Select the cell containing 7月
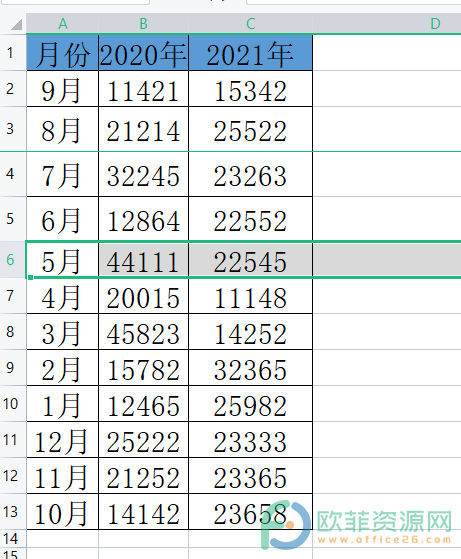 click(62, 174)
